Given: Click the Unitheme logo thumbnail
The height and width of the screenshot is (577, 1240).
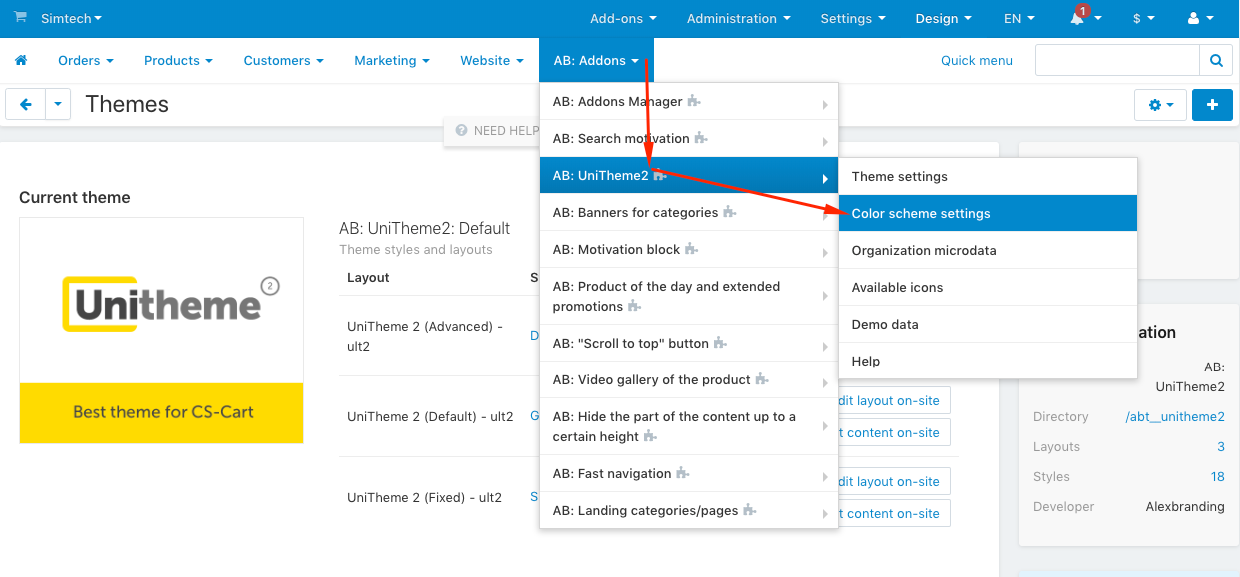Looking at the screenshot, I should tap(161, 330).
